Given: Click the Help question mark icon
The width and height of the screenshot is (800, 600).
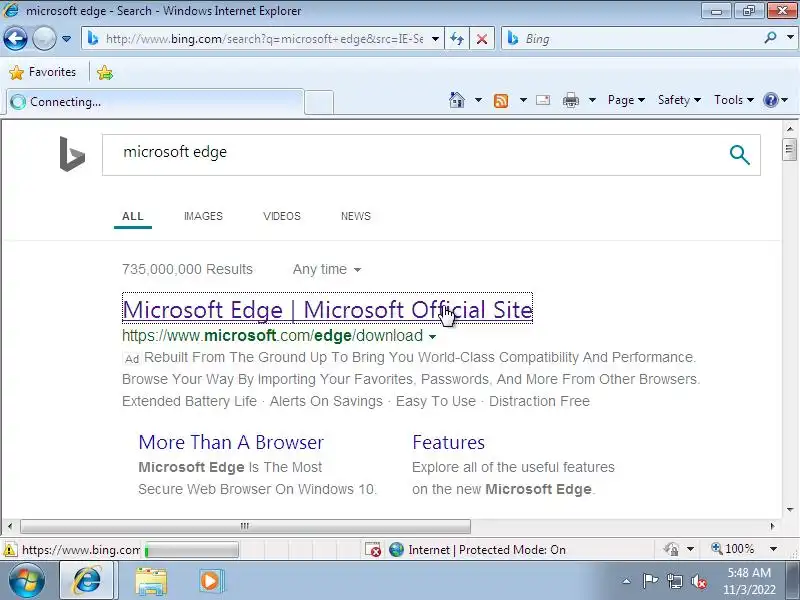Looking at the screenshot, I should click(x=770, y=100).
